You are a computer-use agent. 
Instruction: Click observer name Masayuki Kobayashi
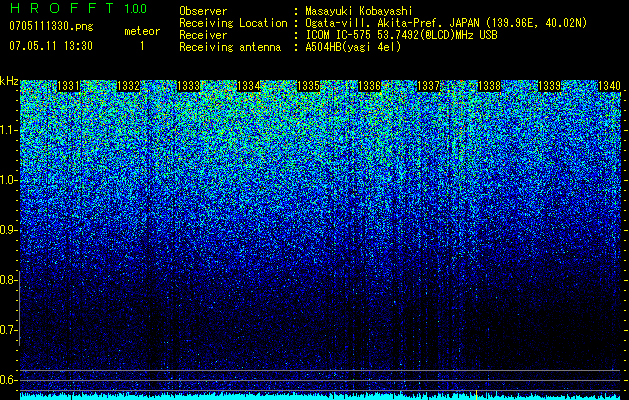point(359,11)
